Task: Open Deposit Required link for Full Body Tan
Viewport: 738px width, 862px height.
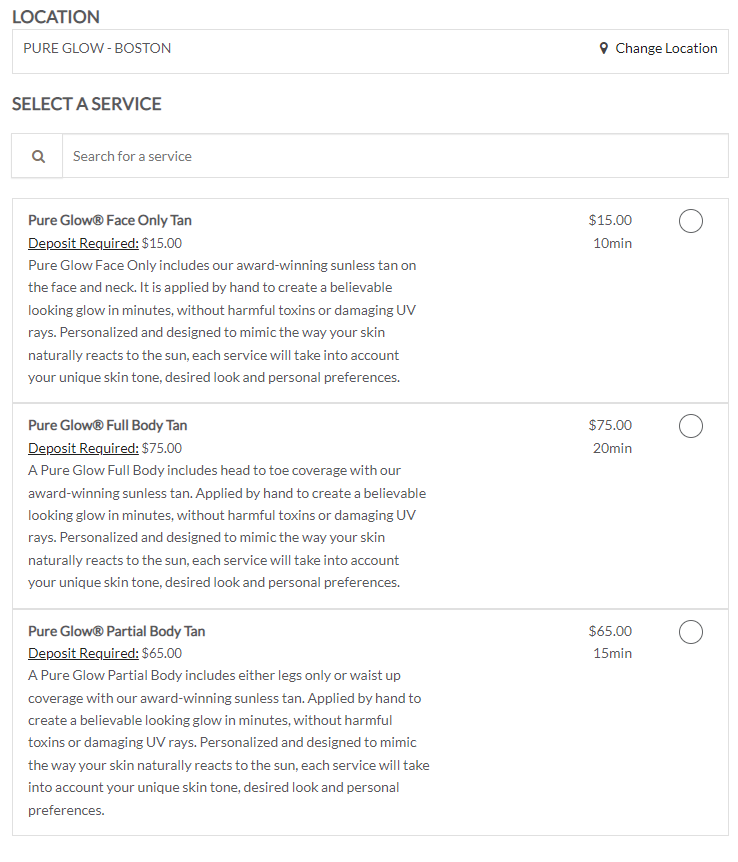Action: click(83, 448)
